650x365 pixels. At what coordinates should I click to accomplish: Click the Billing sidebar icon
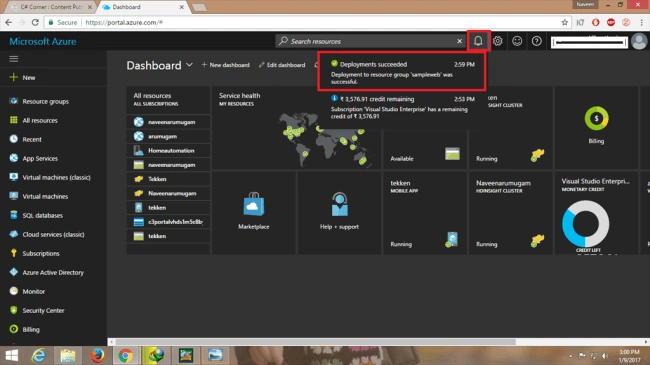pyautogui.click(x=14, y=329)
